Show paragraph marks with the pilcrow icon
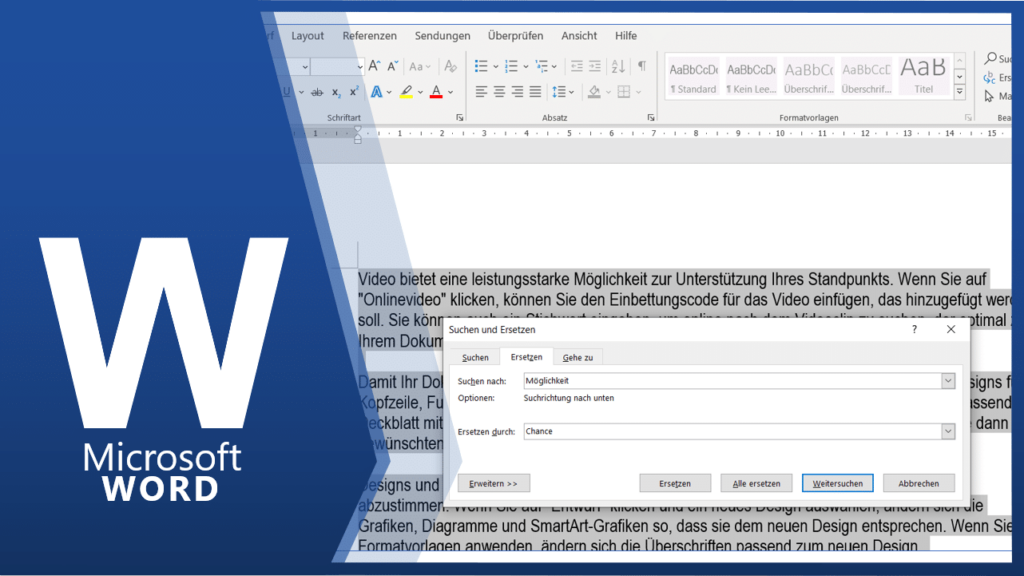The width and height of the screenshot is (1024, 576). click(642, 66)
